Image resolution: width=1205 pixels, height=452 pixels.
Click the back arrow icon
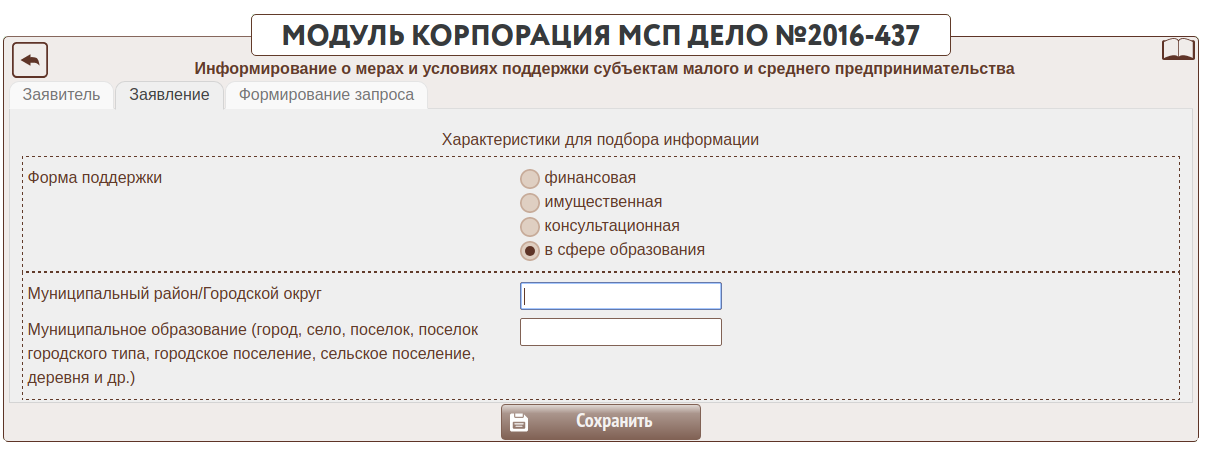[30, 61]
